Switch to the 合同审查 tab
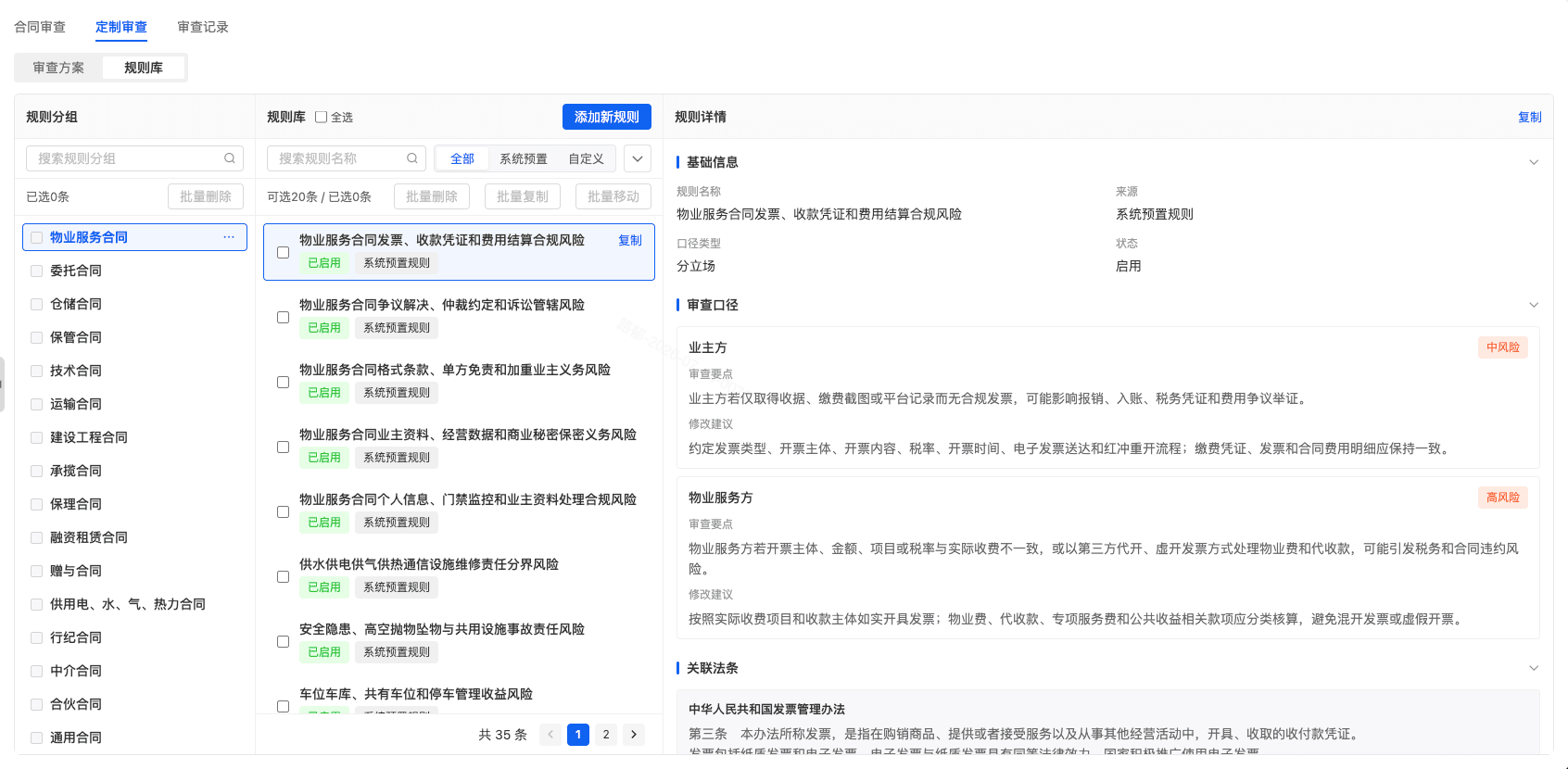 pyautogui.click(x=40, y=27)
